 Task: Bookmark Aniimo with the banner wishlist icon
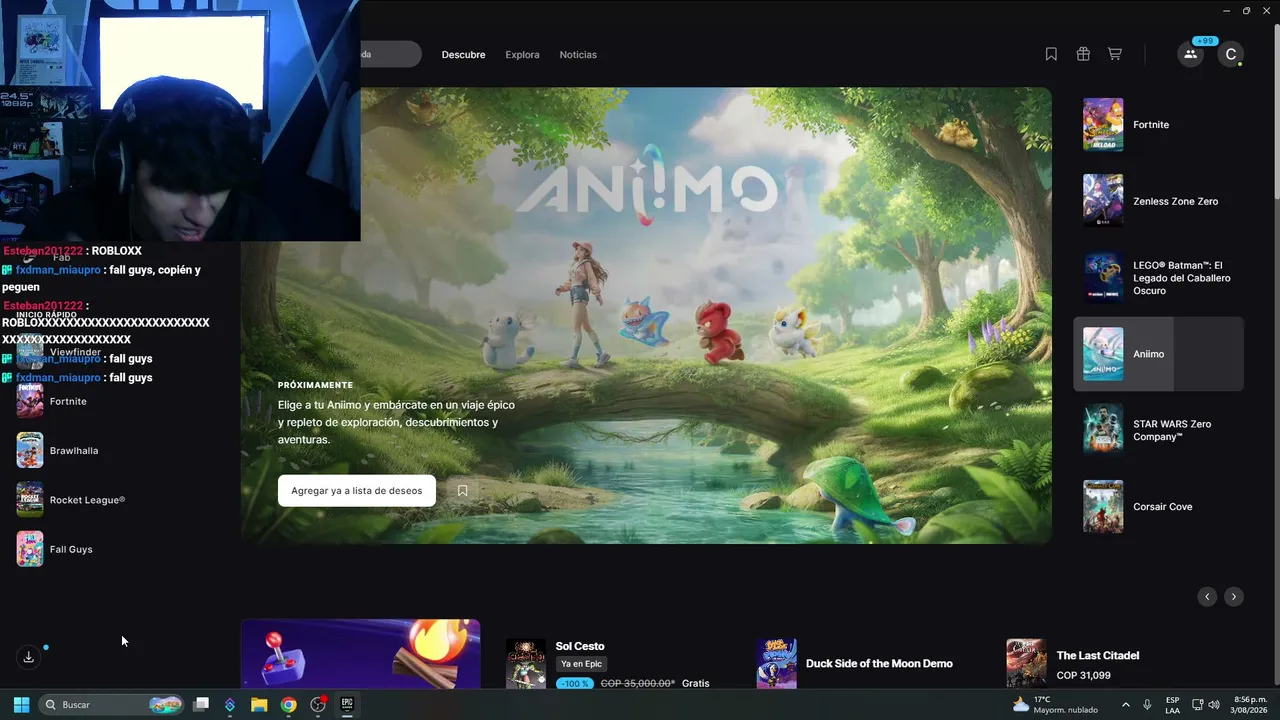(462, 491)
